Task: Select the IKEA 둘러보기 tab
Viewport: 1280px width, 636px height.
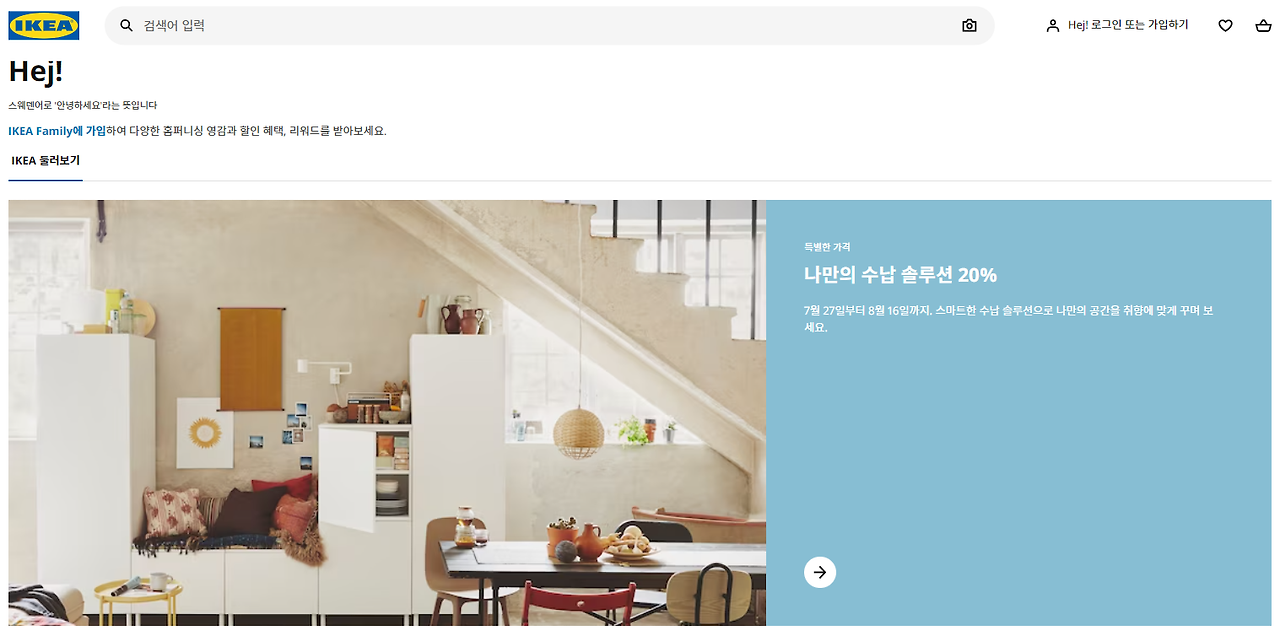Action: click(x=46, y=160)
